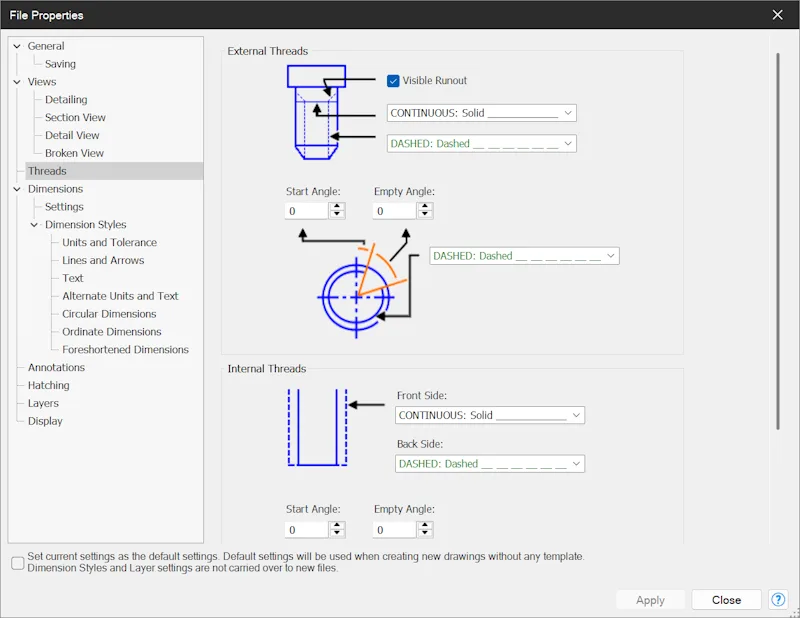The width and height of the screenshot is (800, 618).
Task: Click the Apply button
Action: [650, 600]
